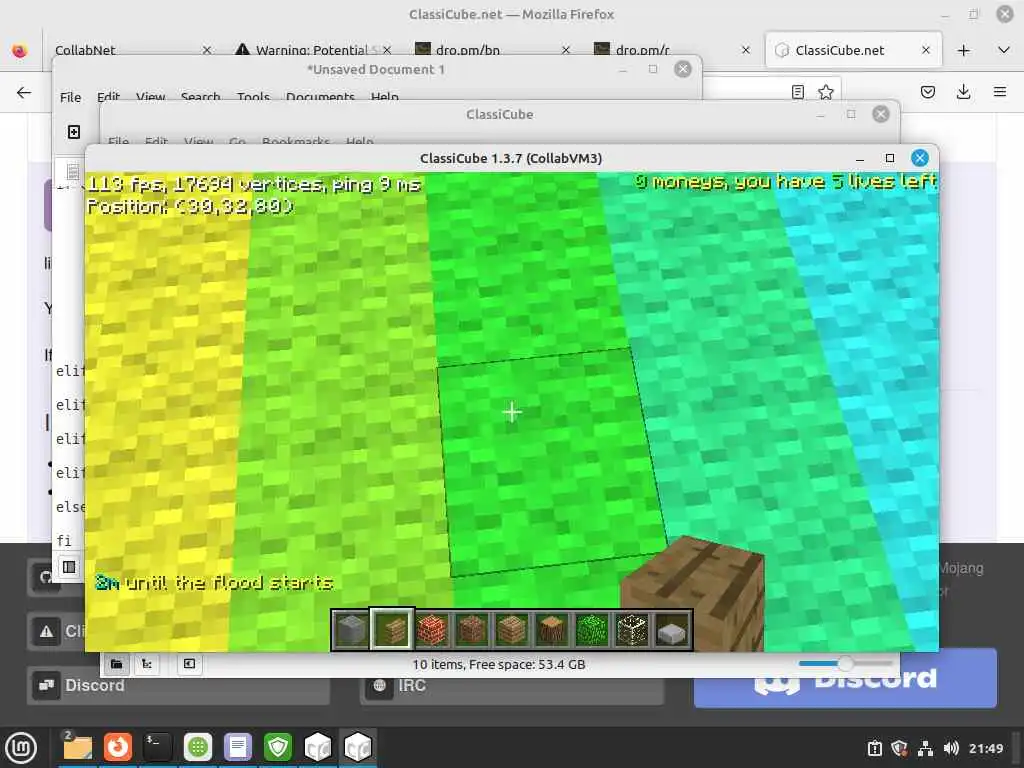This screenshot has height=768, width=1024.
Task: Switch to the CollabNet browser tab
Action: (124, 50)
